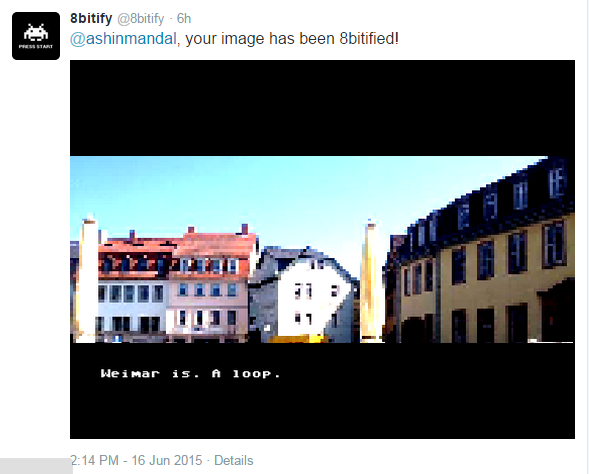Click the 2:14 PM - 16 Jun 2015 date
Image resolution: width=589 pixels, height=474 pixels.
click(x=136, y=460)
